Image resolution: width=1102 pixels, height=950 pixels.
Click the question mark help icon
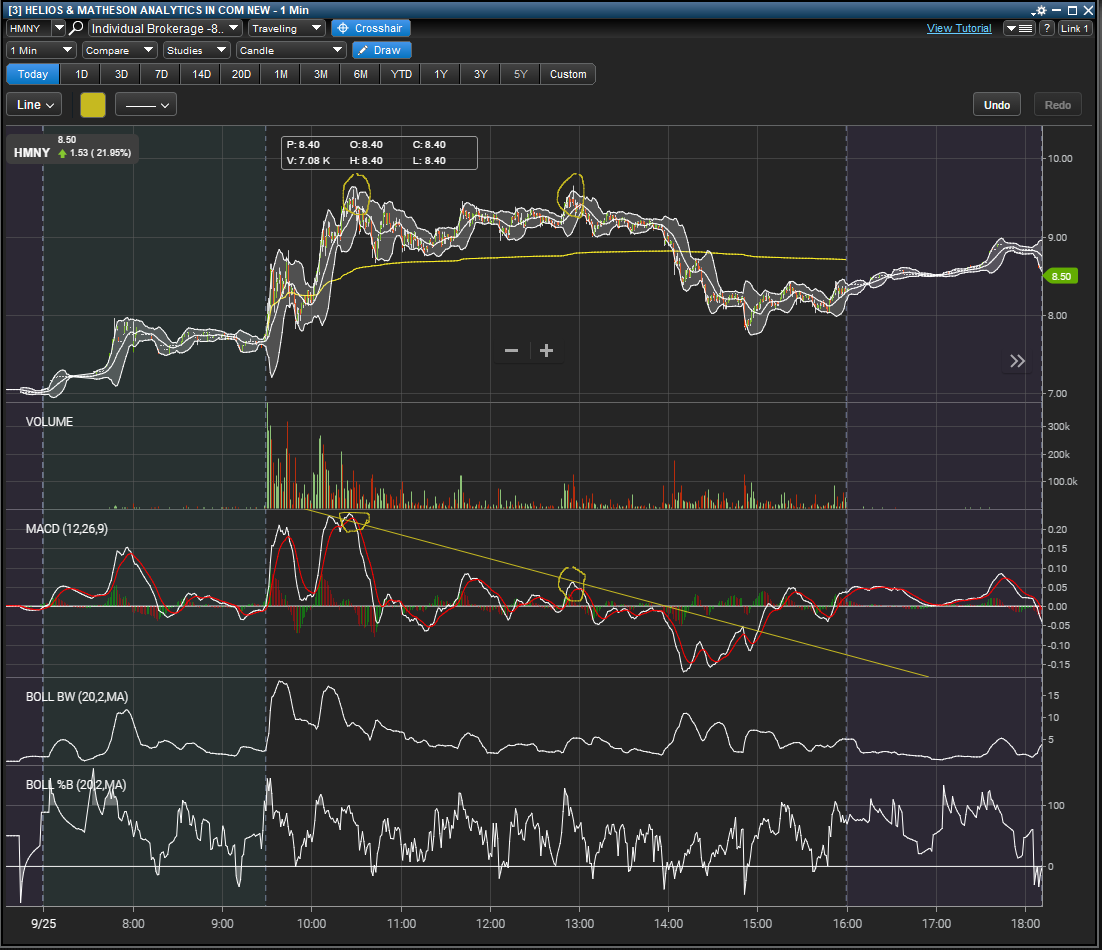tap(1047, 28)
